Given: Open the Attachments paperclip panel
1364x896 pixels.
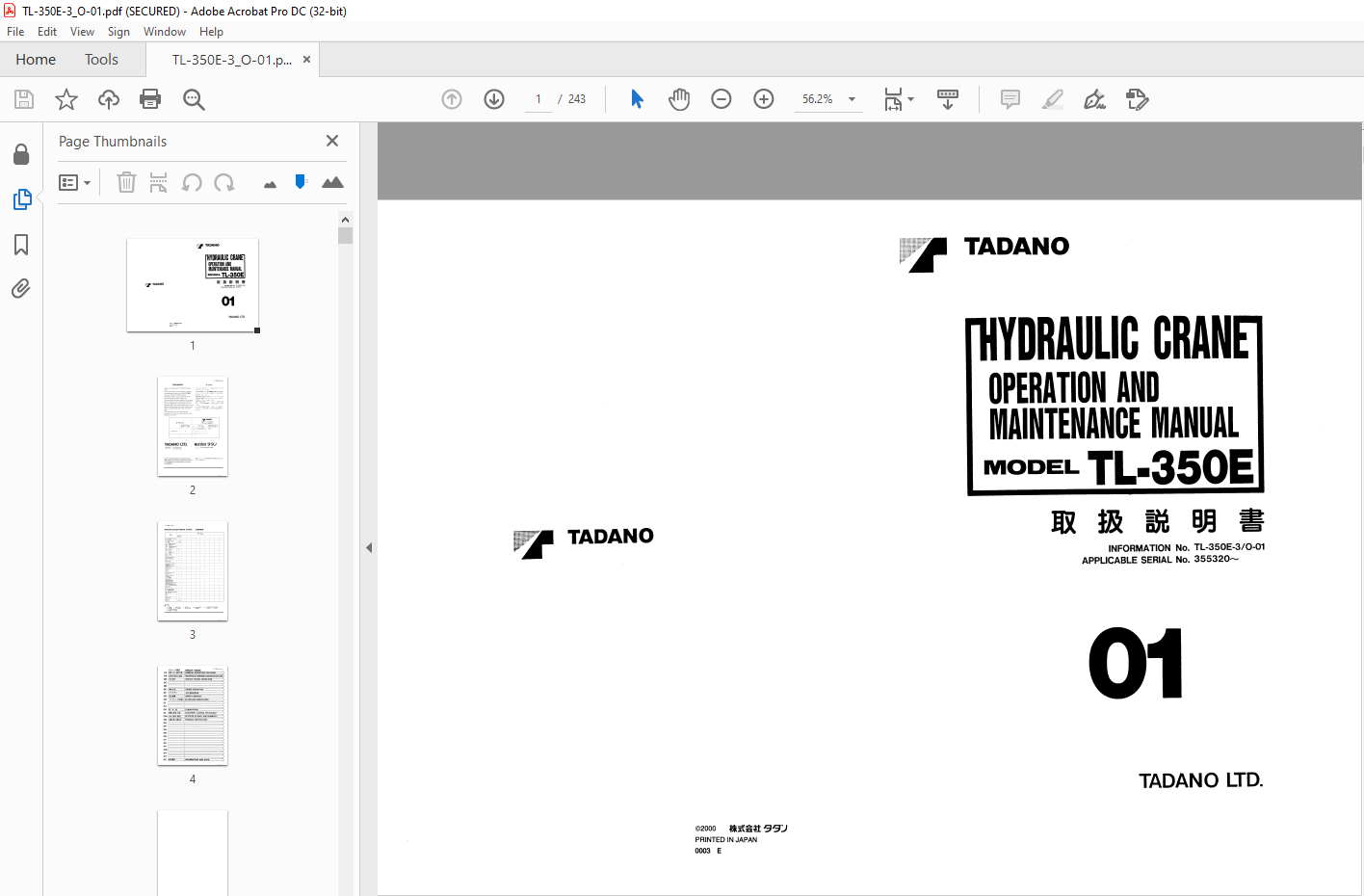Looking at the screenshot, I should coord(21,289).
